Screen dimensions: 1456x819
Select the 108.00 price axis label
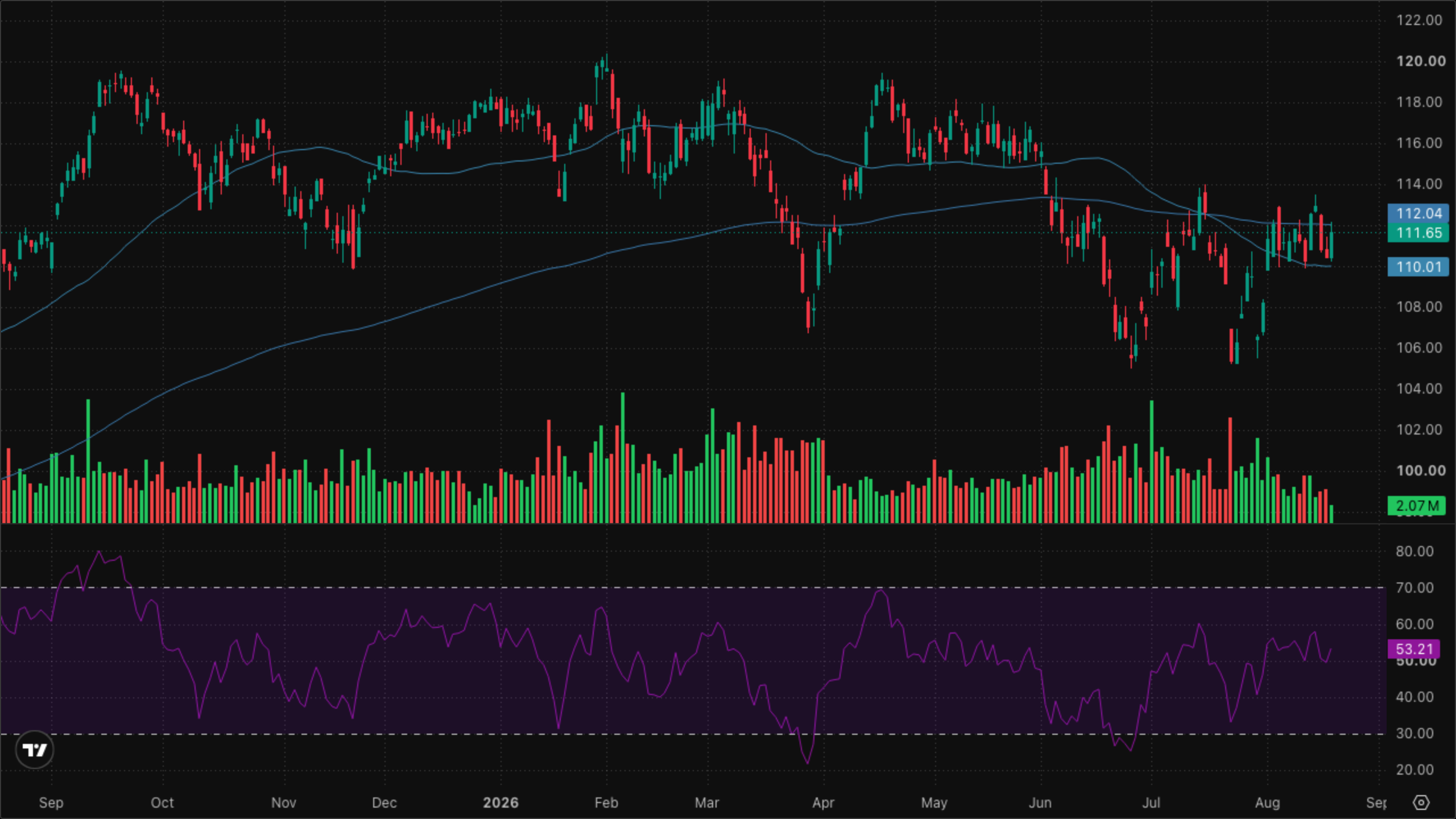1420,307
